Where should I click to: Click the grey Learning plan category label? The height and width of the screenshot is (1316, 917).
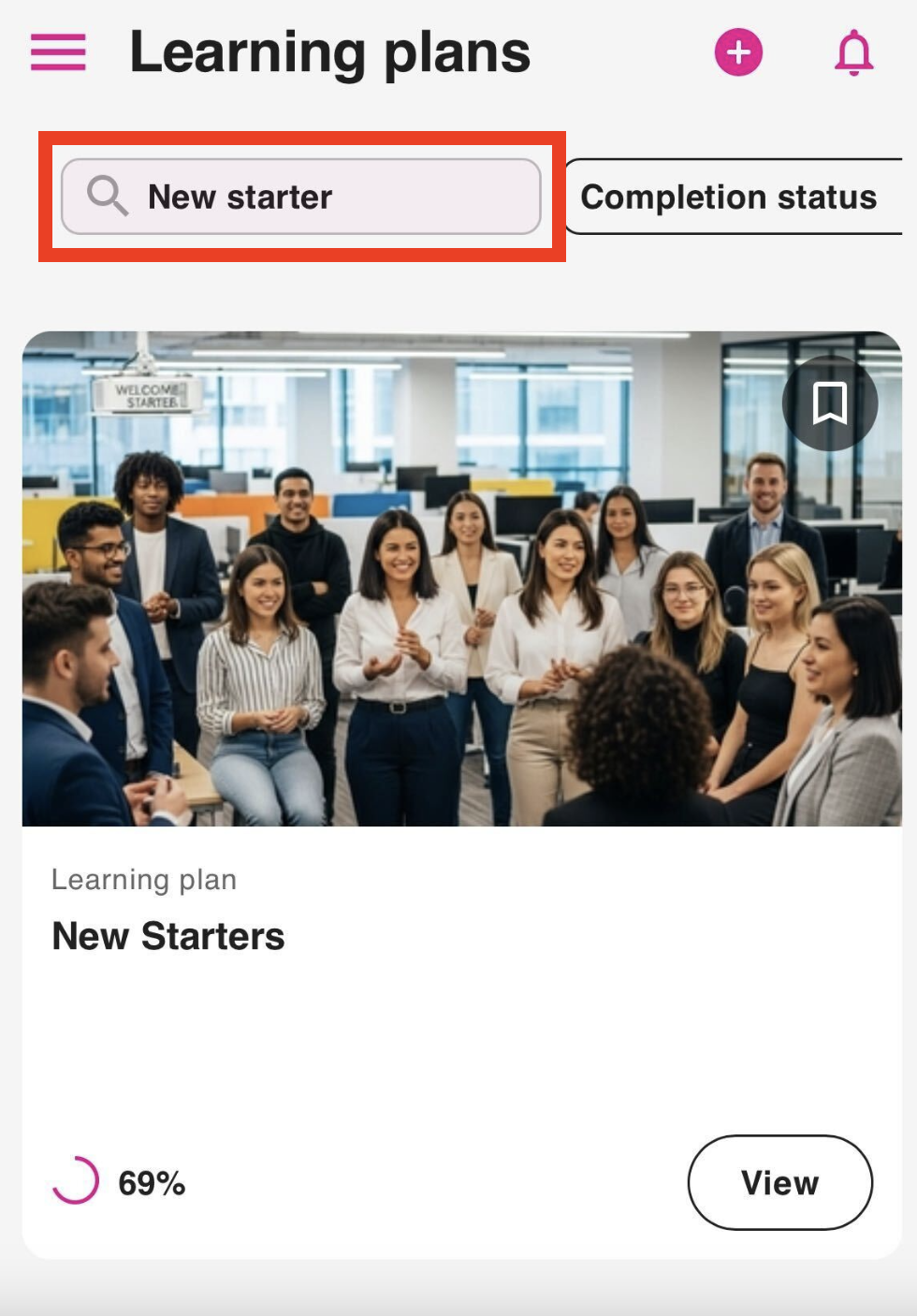click(144, 880)
